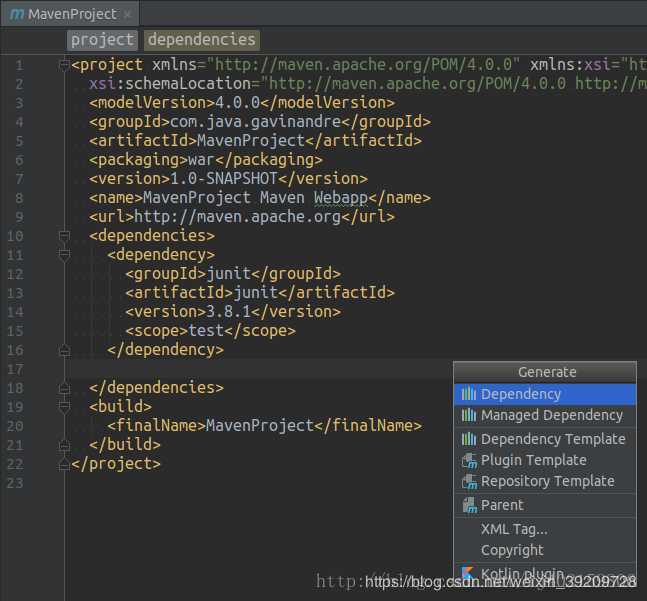The width and height of the screenshot is (647, 601).
Task: Collapse the dependency tag fold on line 11
Action: [x=64, y=255]
